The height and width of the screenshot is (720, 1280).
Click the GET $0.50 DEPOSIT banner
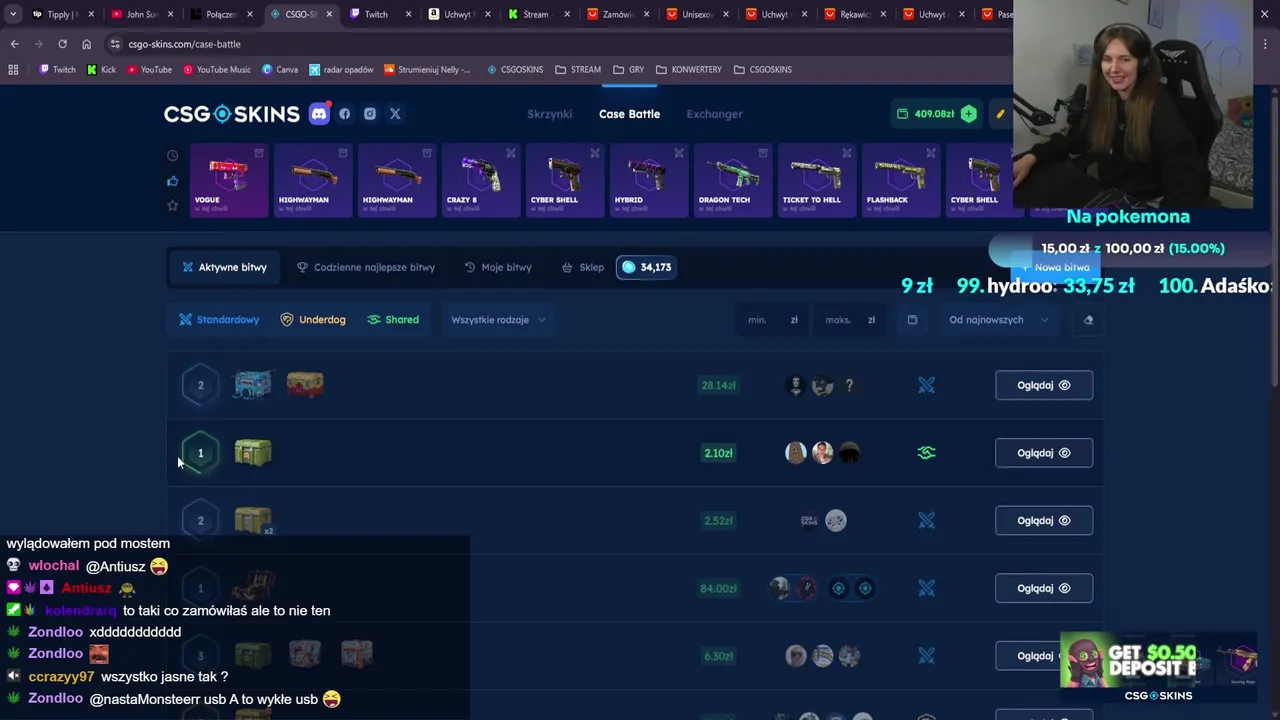click(x=1158, y=667)
